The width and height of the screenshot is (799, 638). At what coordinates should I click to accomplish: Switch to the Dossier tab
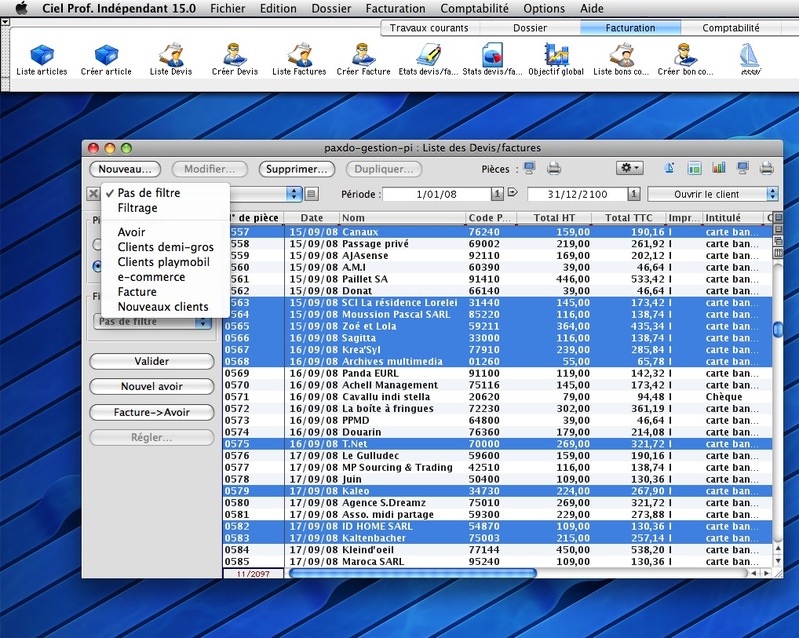coord(530,28)
